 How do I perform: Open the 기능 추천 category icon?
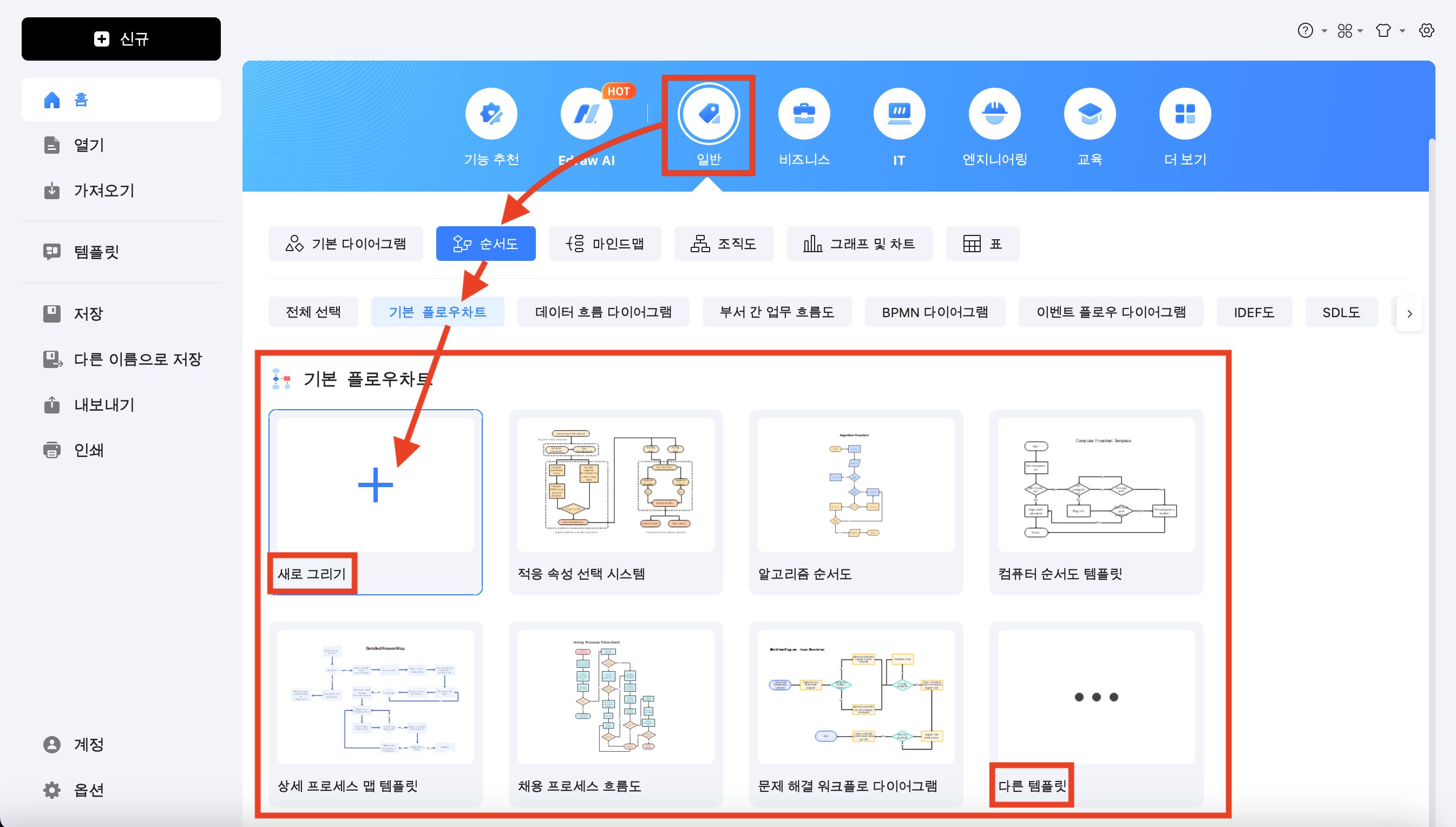tap(490, 113)
